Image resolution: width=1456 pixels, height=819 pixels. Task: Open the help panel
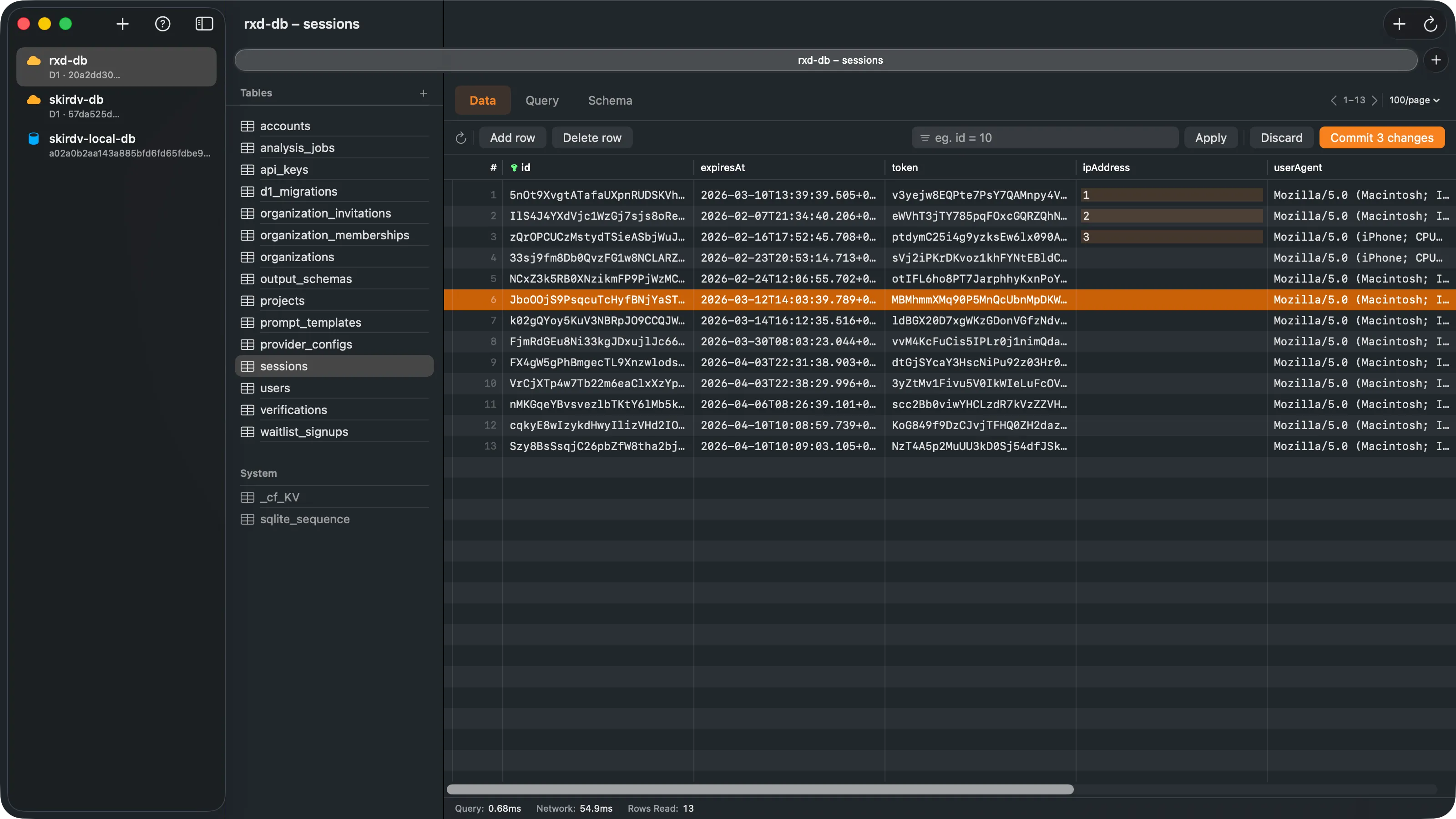coord(163,24)
